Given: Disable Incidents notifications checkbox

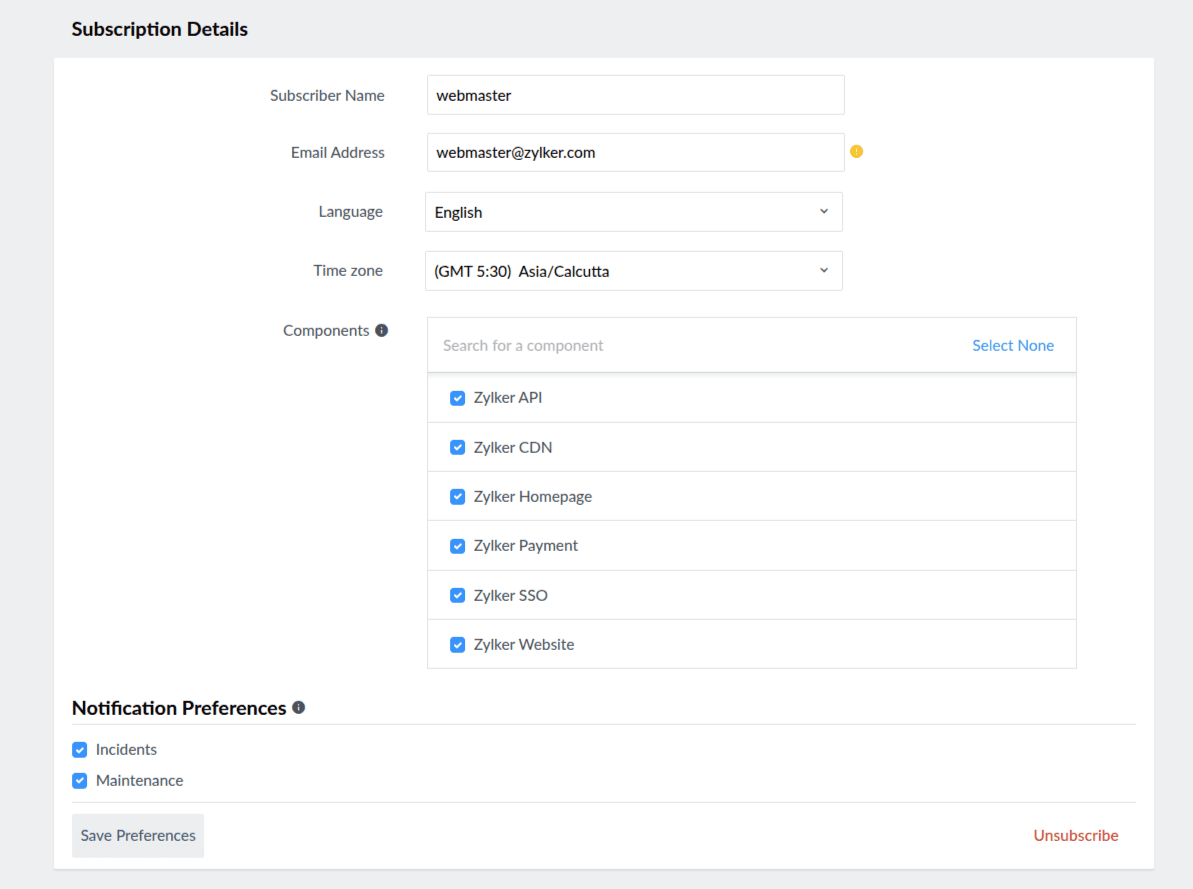Looking at the screenshot, I should (80, 750).
